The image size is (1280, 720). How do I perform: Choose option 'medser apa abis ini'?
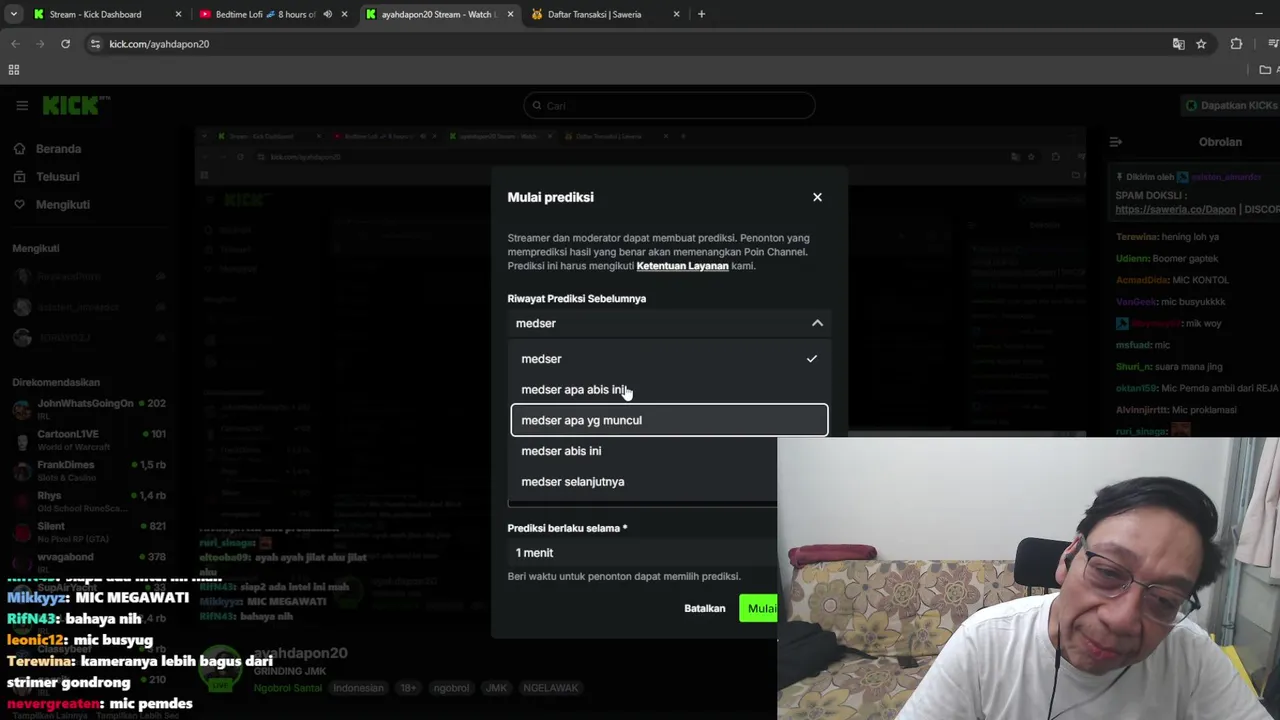[668, 390]
